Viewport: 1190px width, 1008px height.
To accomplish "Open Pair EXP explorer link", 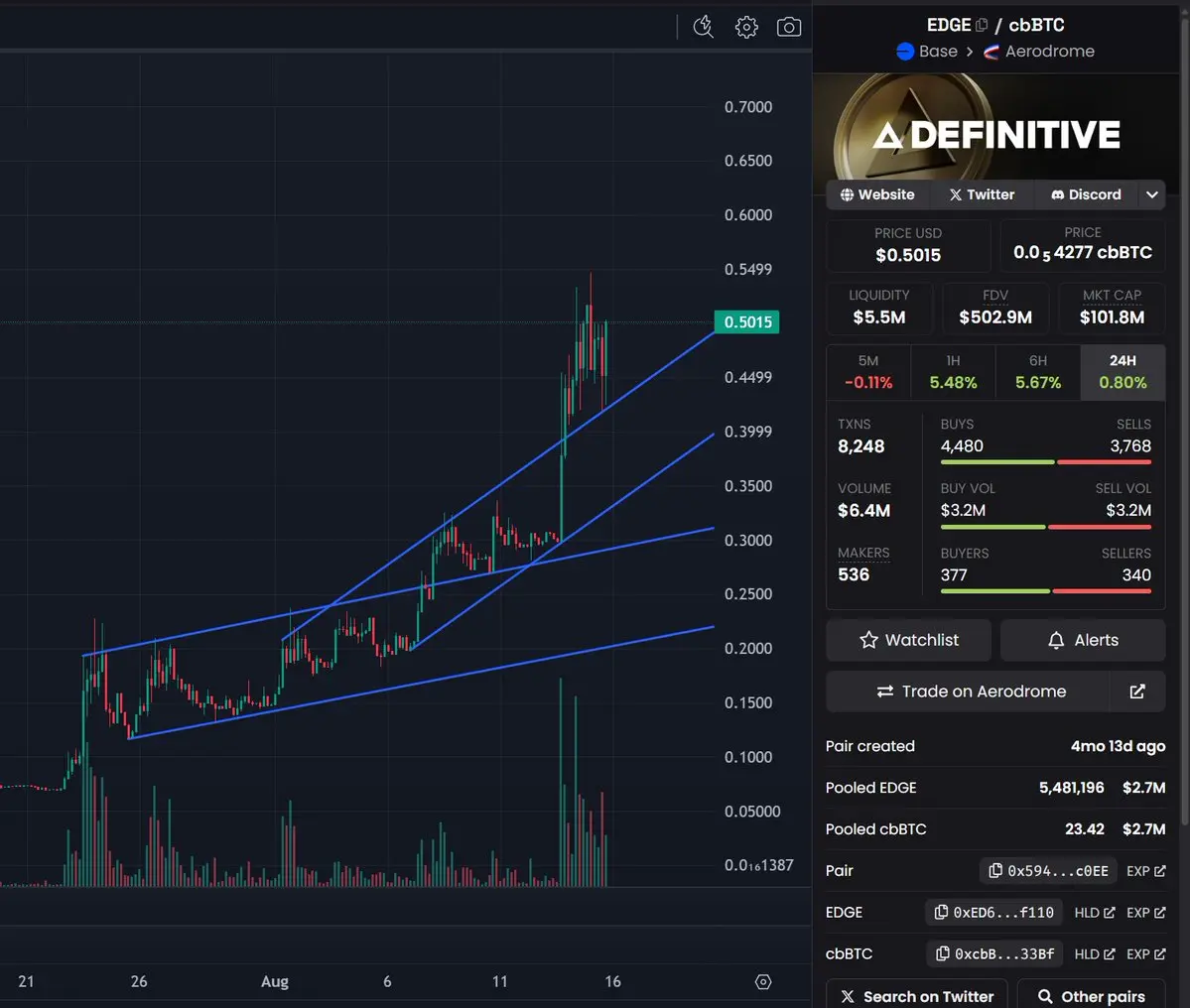I will pyautogui.click(x=1146, y=871).
